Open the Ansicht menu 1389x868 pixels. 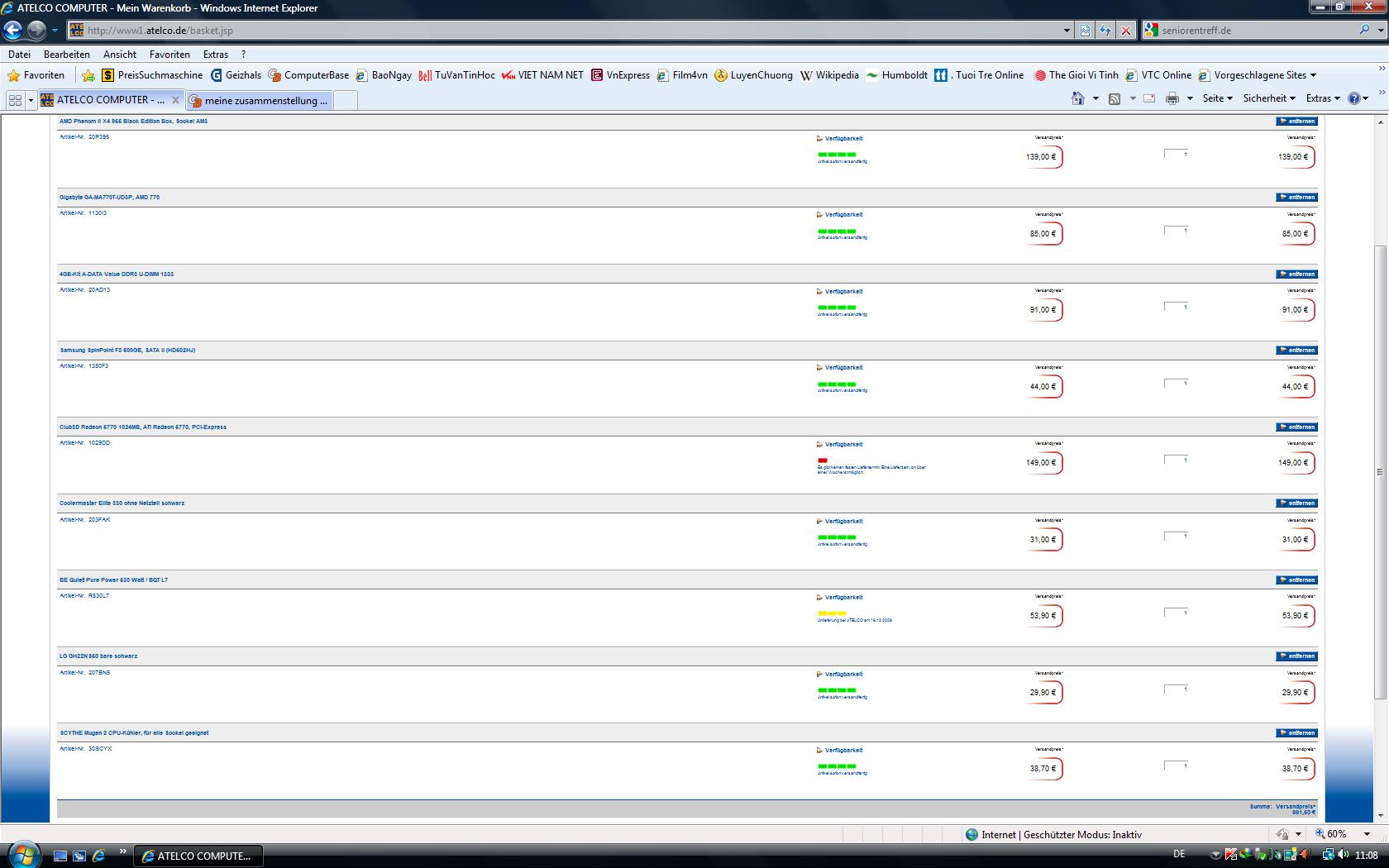(x=120, y=55)
